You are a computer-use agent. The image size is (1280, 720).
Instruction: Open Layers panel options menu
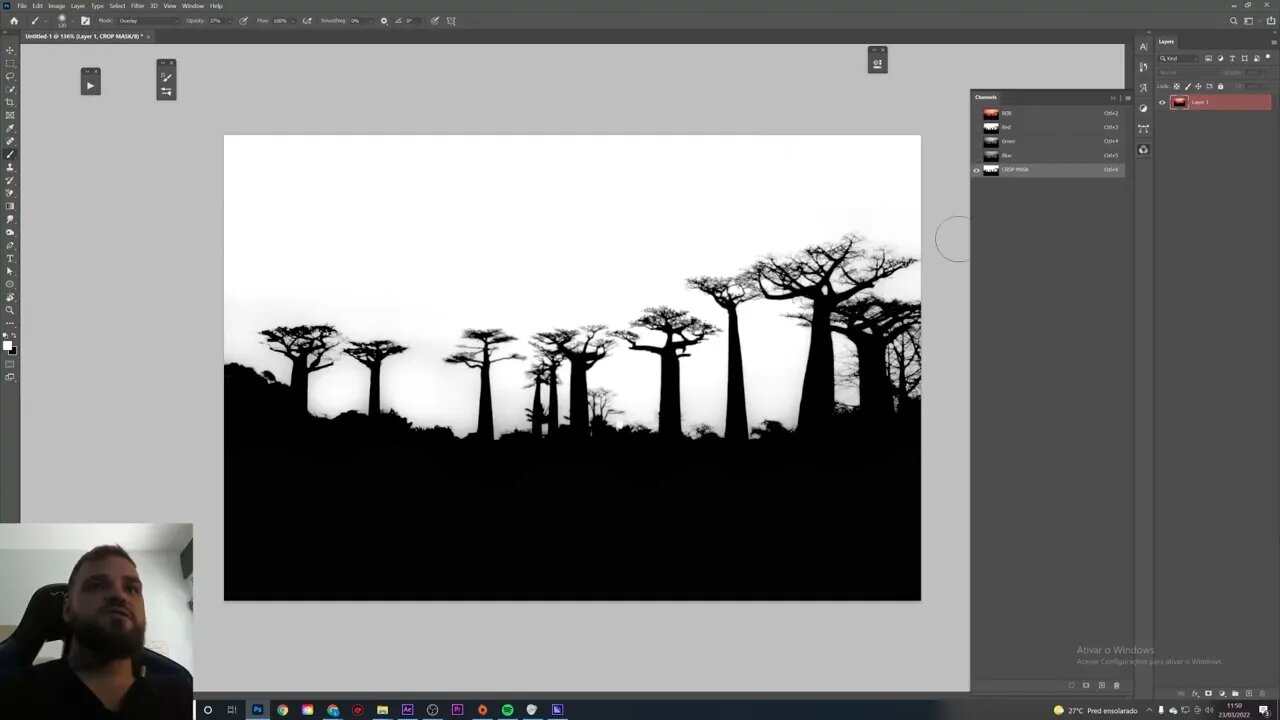click(x=1273, y=42)
